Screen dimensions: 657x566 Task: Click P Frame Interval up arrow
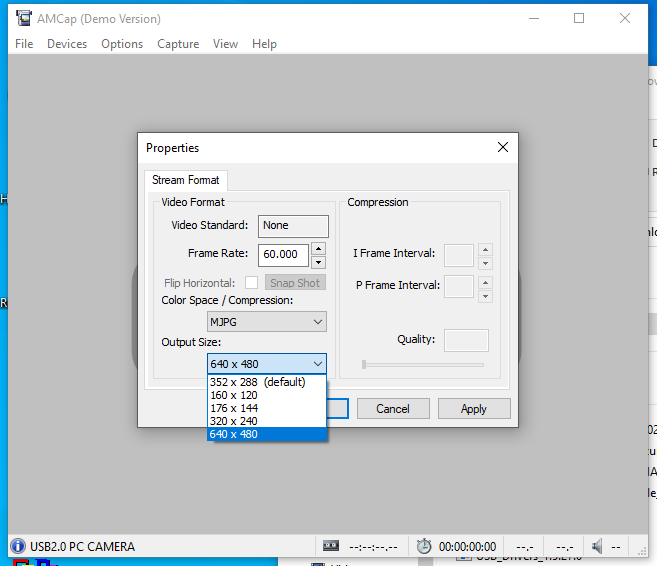click(485, 282)
